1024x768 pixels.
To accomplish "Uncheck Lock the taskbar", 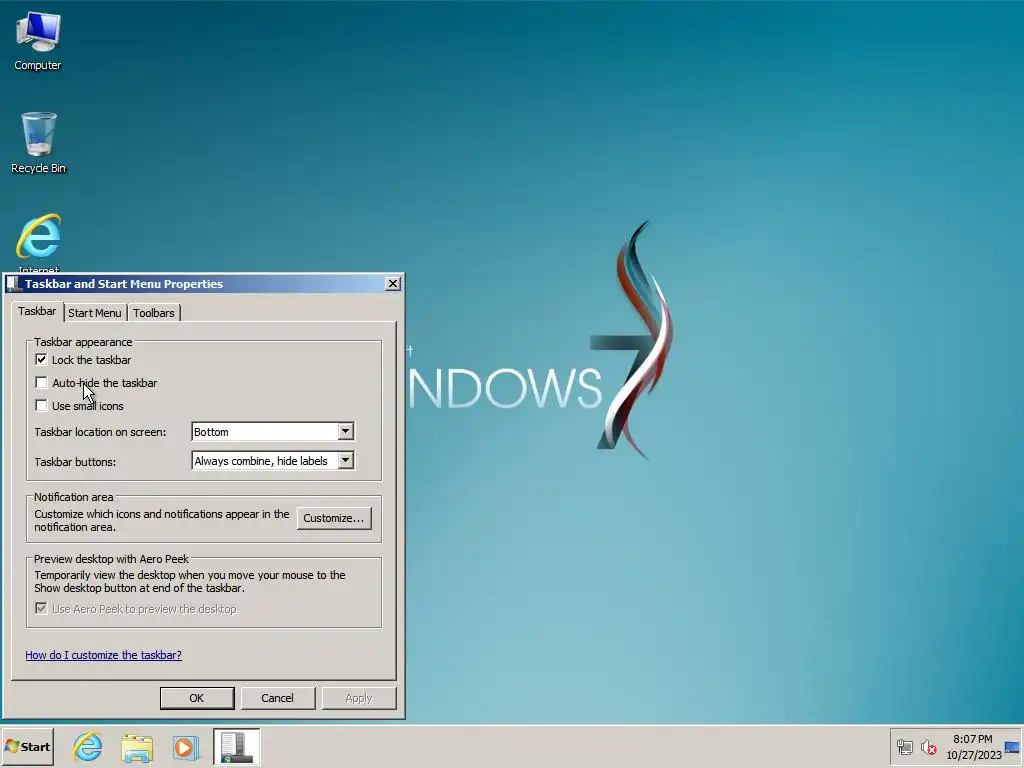I will point(41,360).
